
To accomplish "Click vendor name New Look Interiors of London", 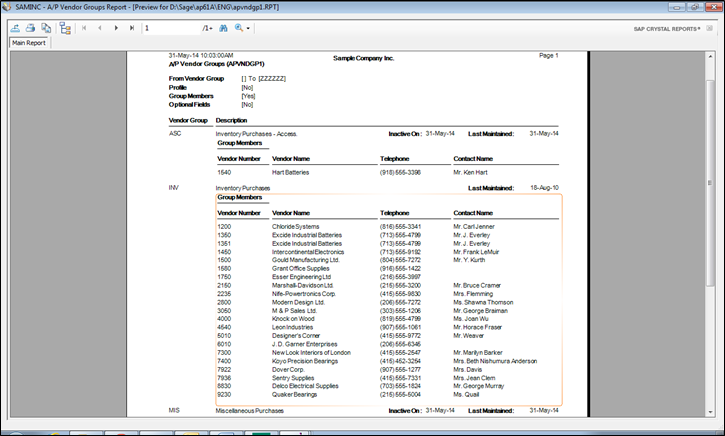I will click(x=311, y=353).
